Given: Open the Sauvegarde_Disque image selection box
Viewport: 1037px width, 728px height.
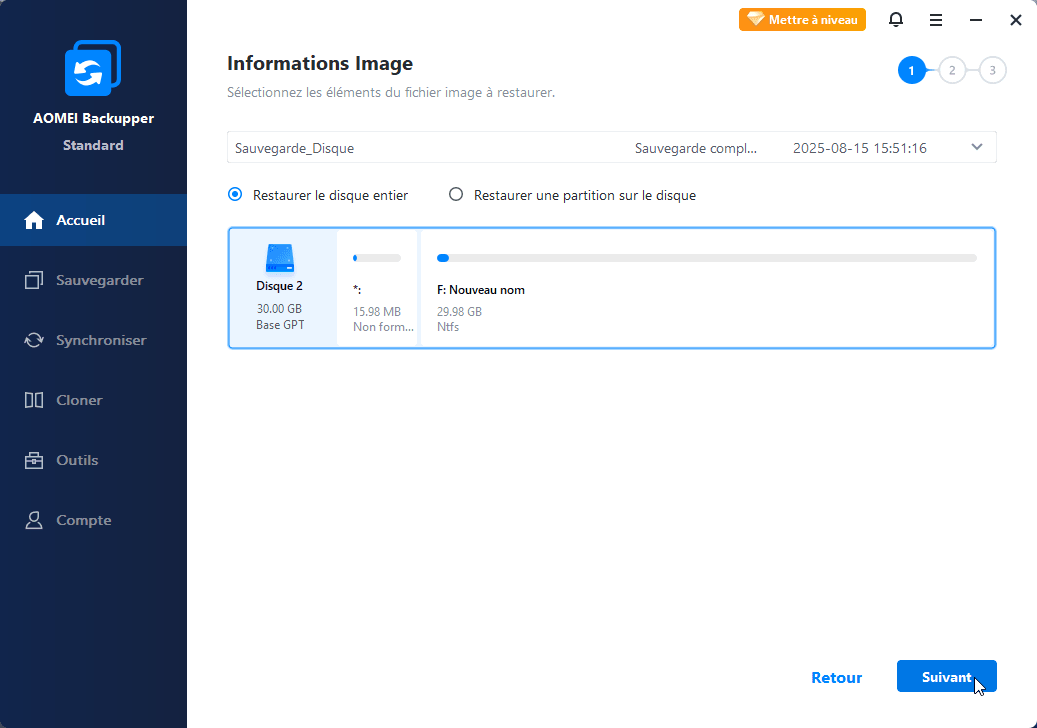Looking at the screenshot, I should 612,147.
